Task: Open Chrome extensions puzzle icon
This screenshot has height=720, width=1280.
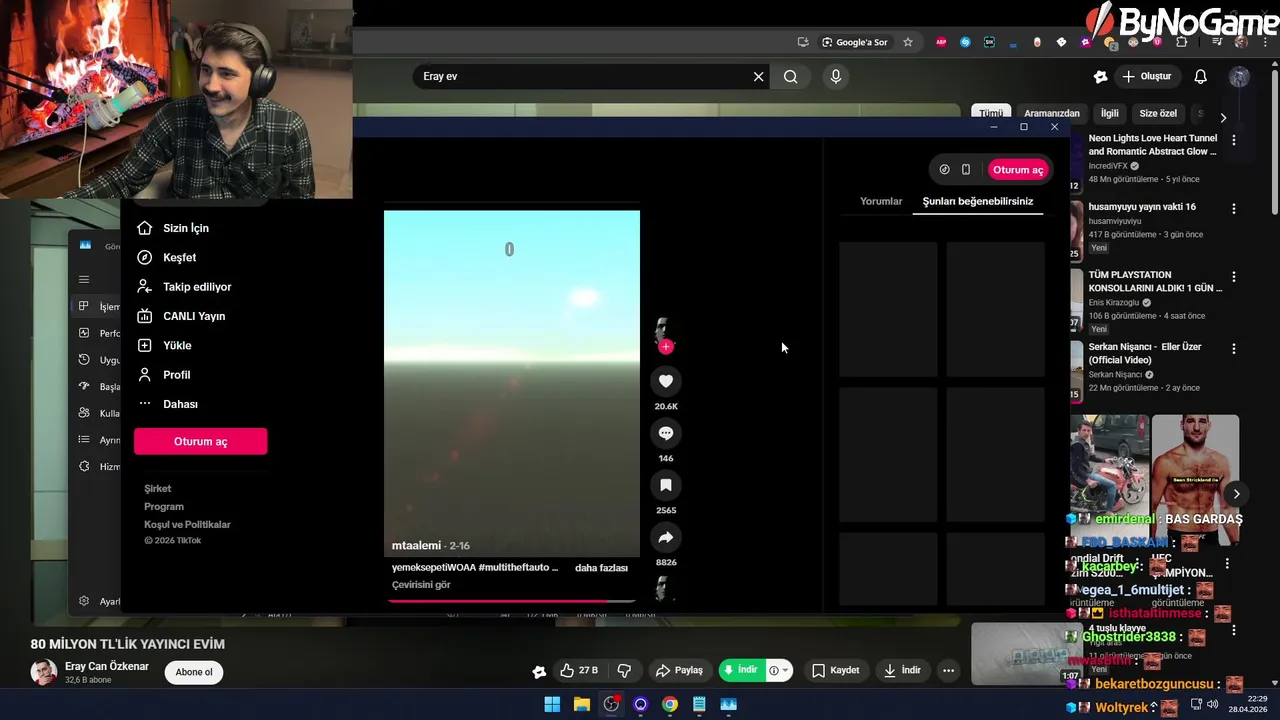Action: (1182, 42)
